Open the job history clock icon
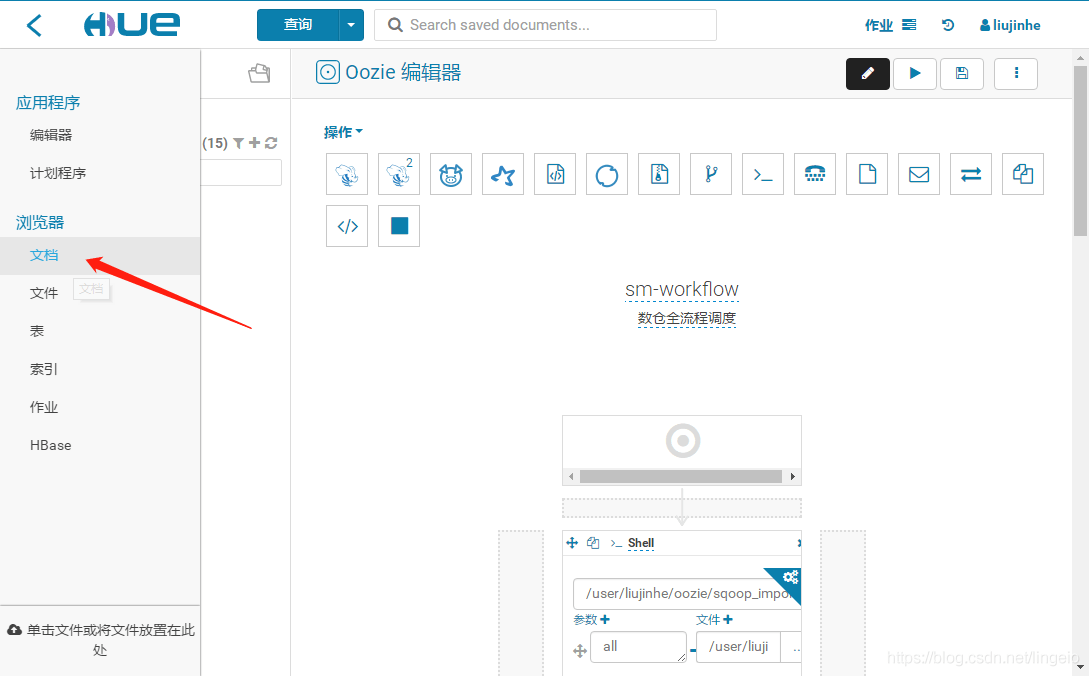This screenshot has width=1089, height=676. pos(948,25)
